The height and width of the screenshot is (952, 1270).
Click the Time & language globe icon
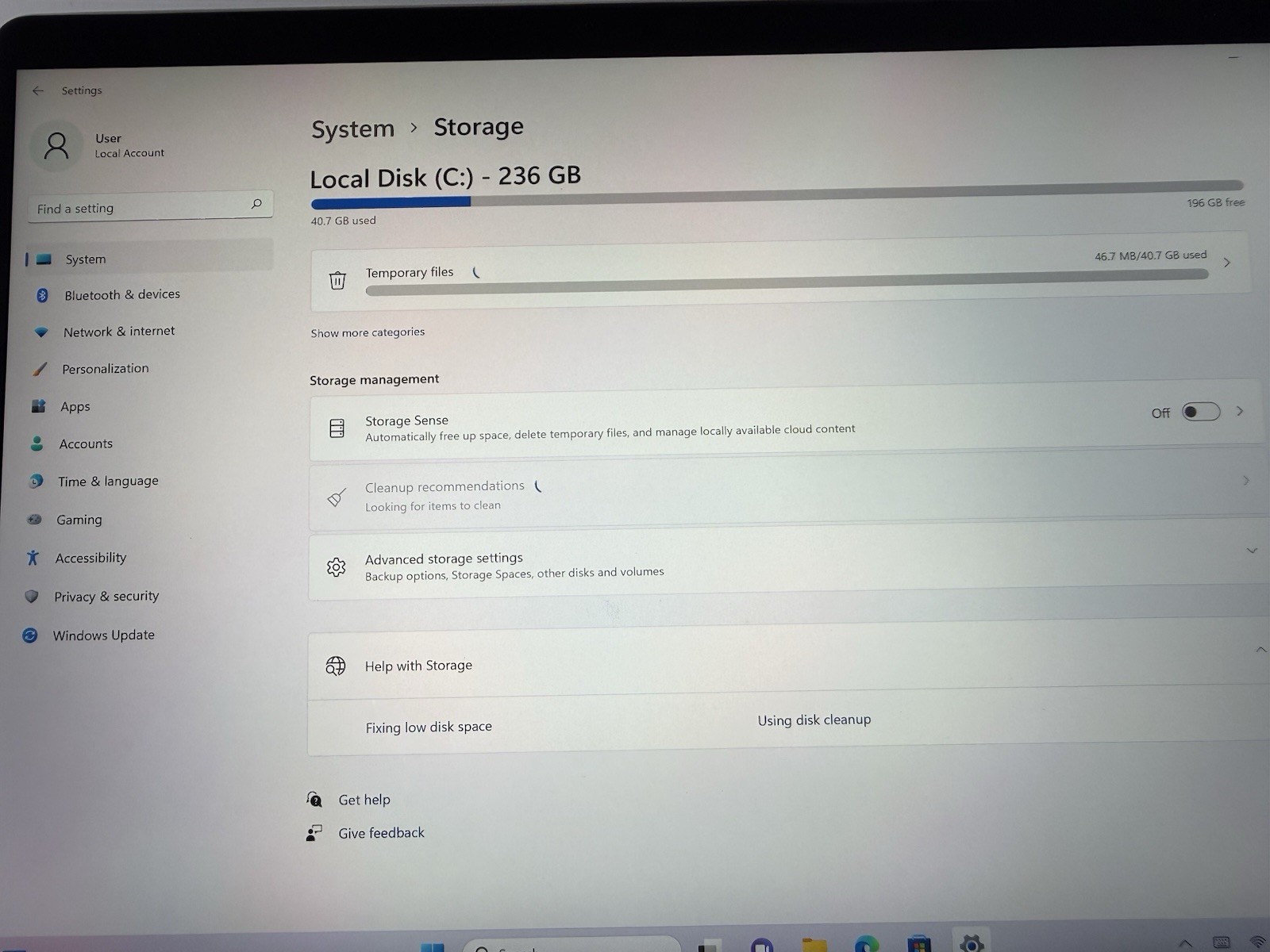(x=36, y=482)
